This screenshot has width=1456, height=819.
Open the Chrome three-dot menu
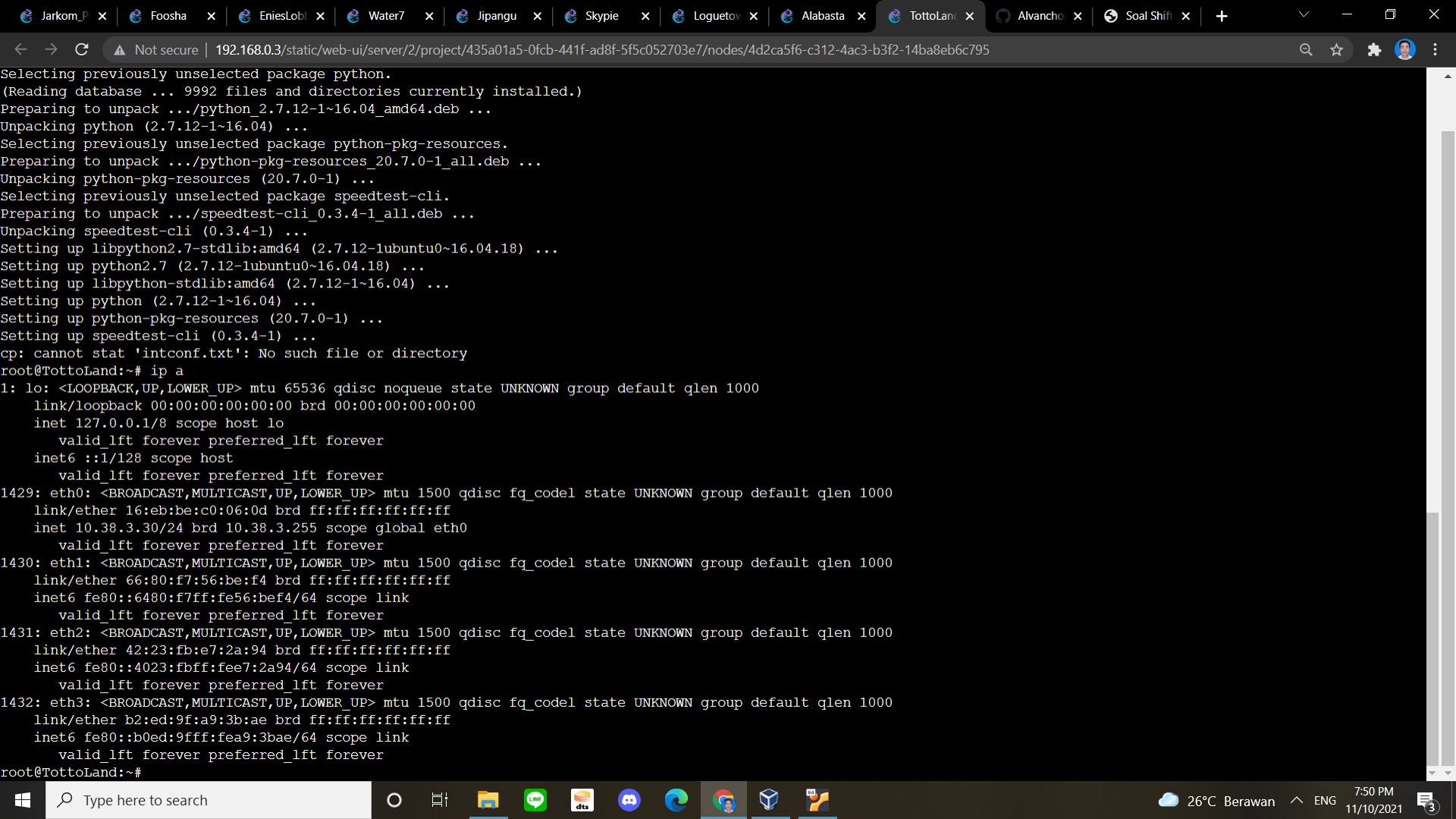(1436, 50)
